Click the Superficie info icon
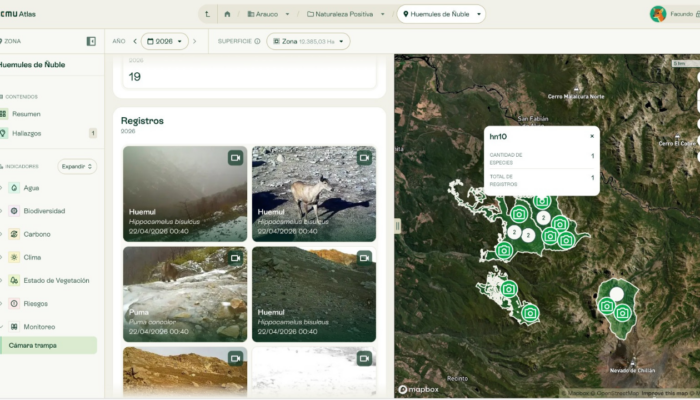Screen dimensions: 700x400 pyautogui.click(x=257, y=42)
